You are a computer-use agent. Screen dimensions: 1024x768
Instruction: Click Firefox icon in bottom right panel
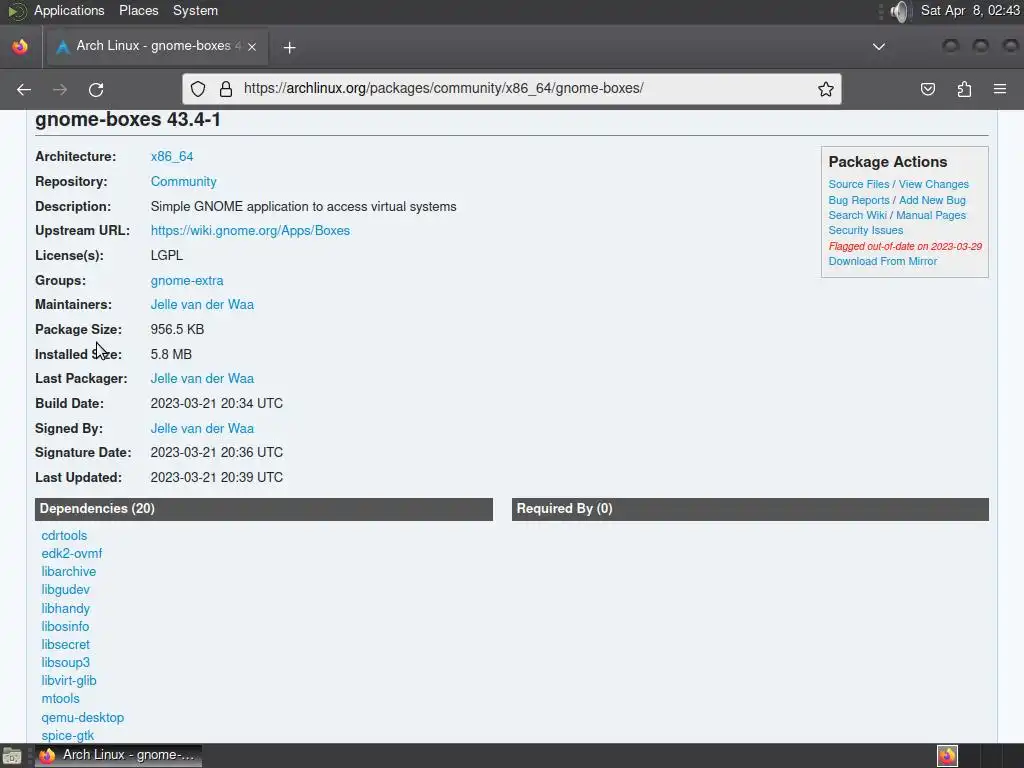[x=947, y=756]
